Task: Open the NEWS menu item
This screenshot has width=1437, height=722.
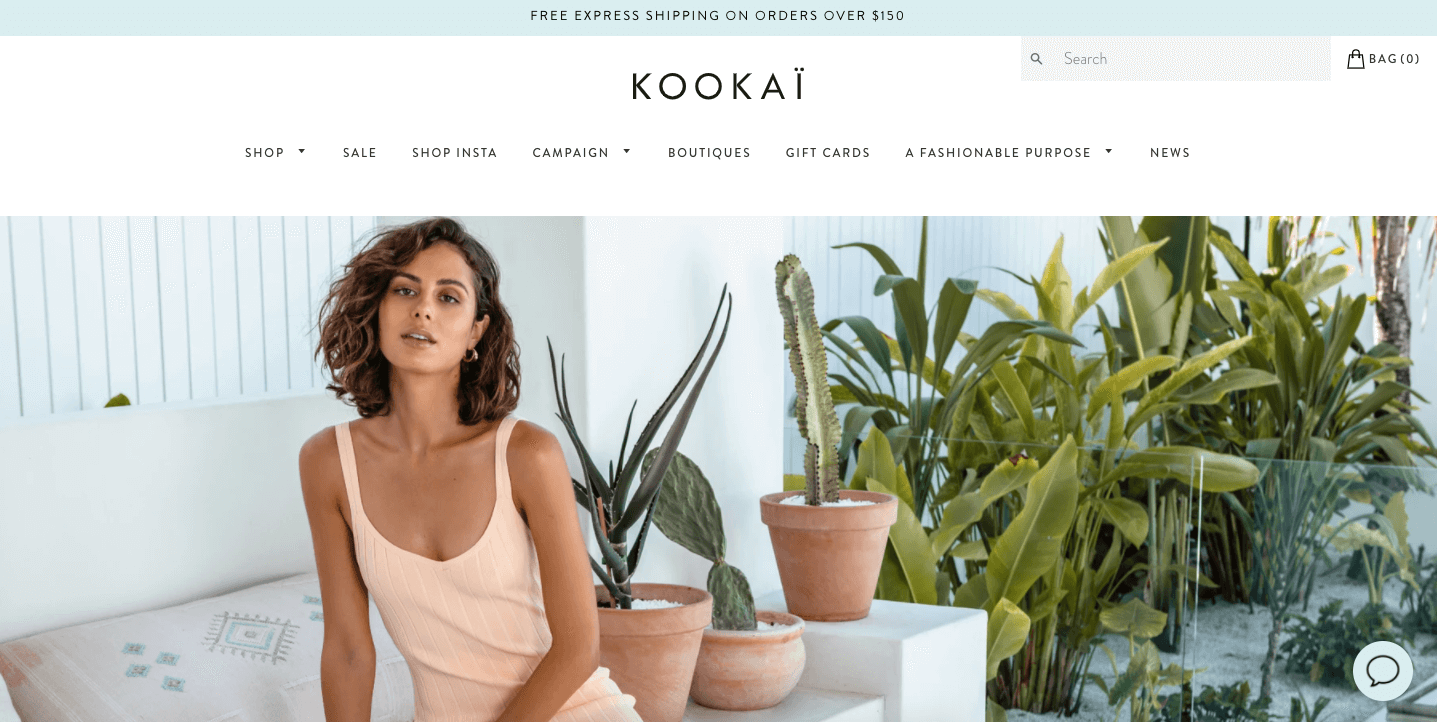Action: 1170,153
